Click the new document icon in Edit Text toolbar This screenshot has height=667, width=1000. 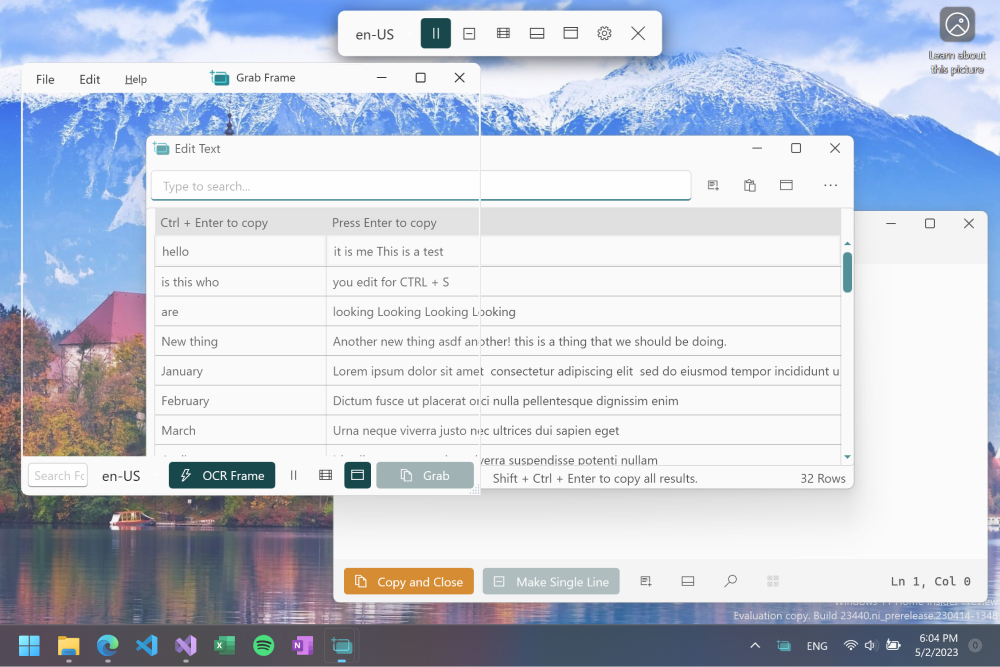click(x=713, y=185)
